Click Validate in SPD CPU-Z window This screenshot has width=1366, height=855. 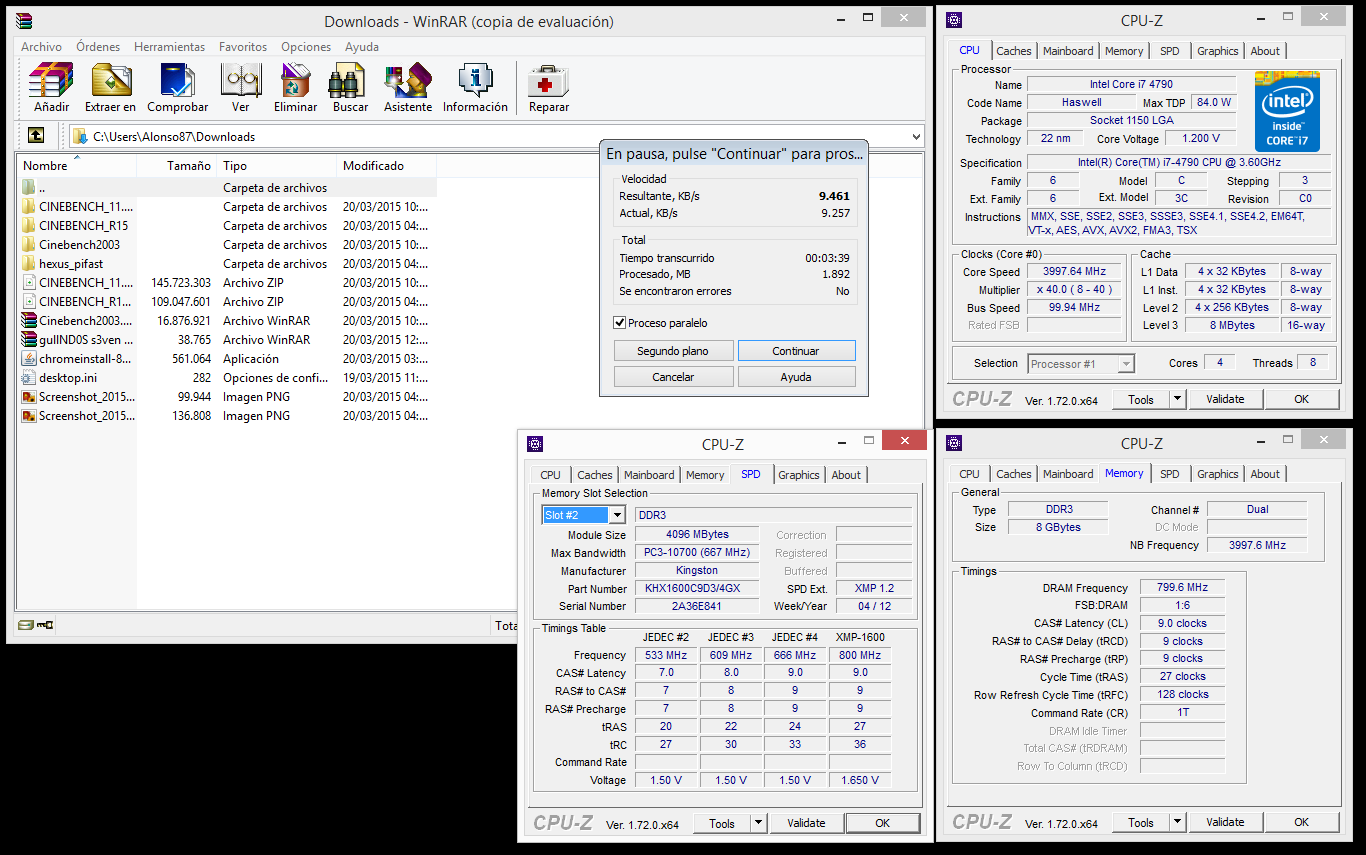[806, 823]
